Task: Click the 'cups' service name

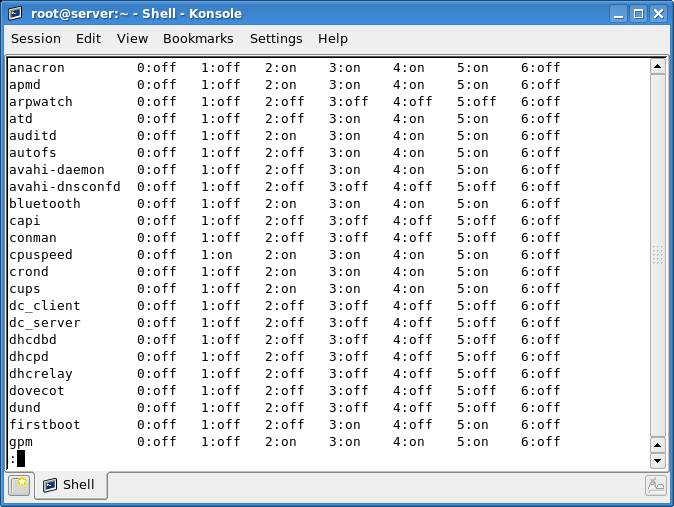Action: [25, 289]
